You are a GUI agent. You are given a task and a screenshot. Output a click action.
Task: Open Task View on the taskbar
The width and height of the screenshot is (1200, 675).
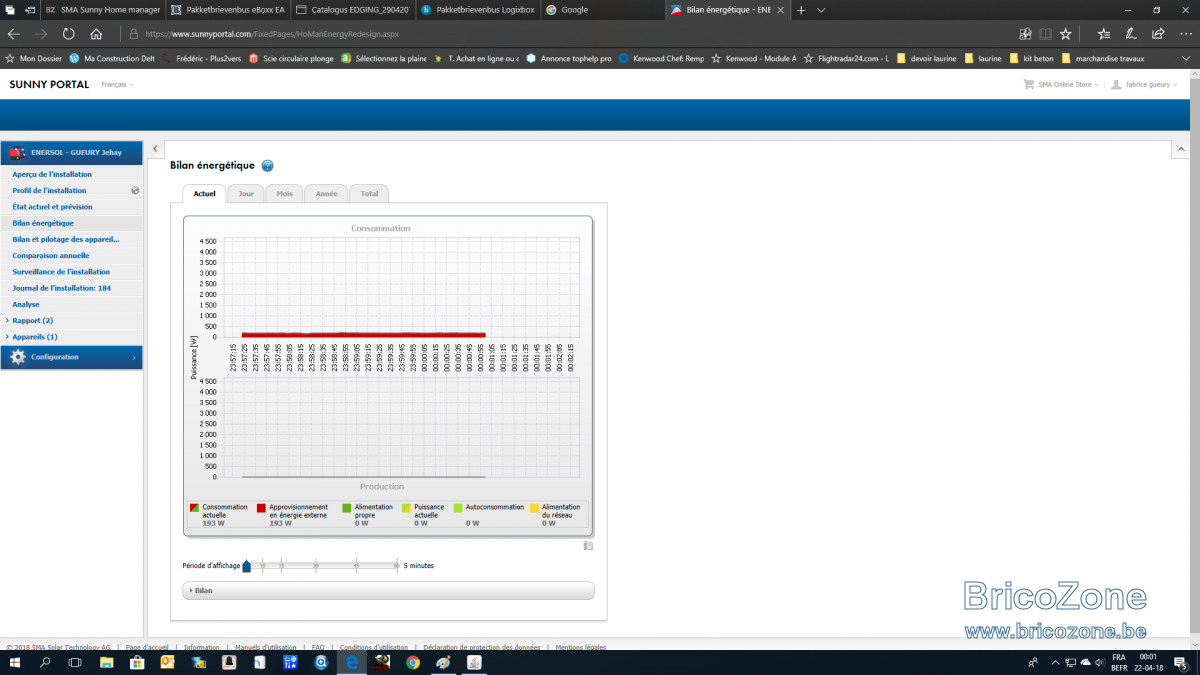[76, 662]
